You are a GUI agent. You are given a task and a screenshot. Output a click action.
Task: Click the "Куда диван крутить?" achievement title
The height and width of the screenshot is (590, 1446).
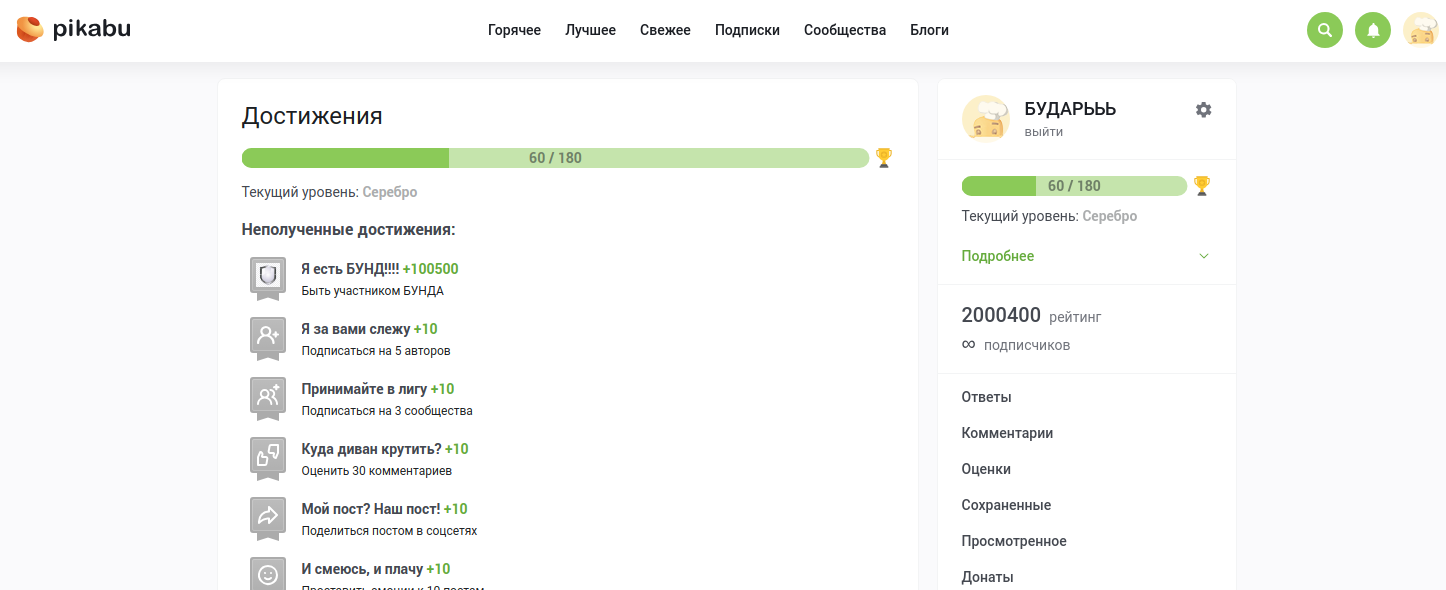click(x=371, y=449)
